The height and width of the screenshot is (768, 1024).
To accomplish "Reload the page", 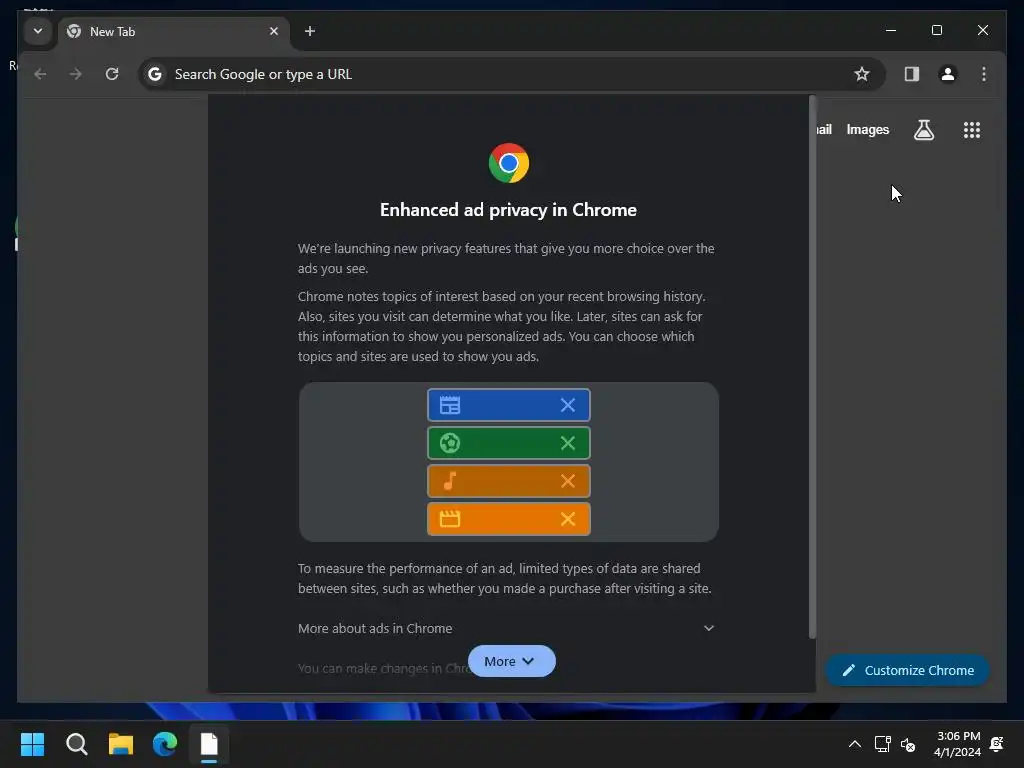I will pos(112,74).
